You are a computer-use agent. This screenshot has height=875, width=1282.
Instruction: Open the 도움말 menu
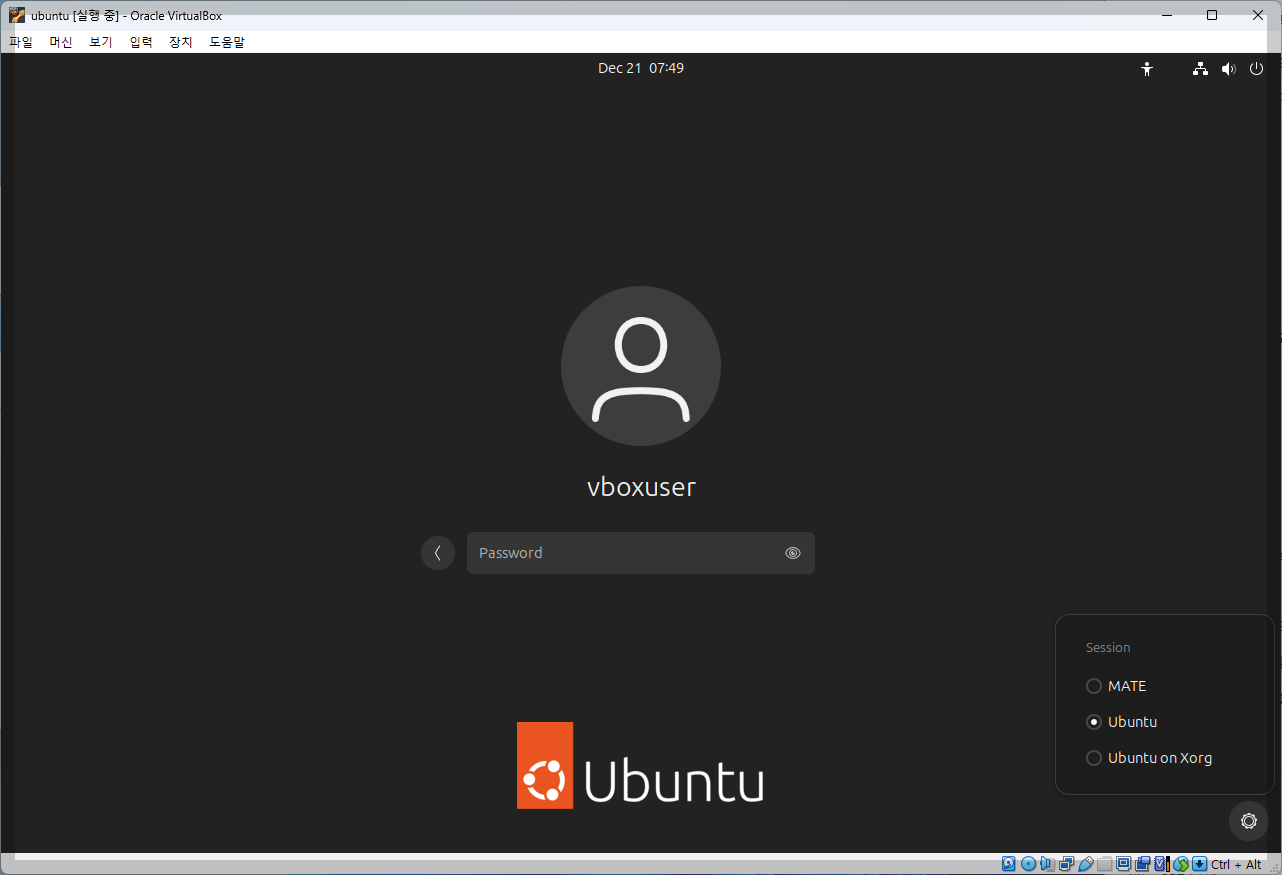(x=227, y=42)
